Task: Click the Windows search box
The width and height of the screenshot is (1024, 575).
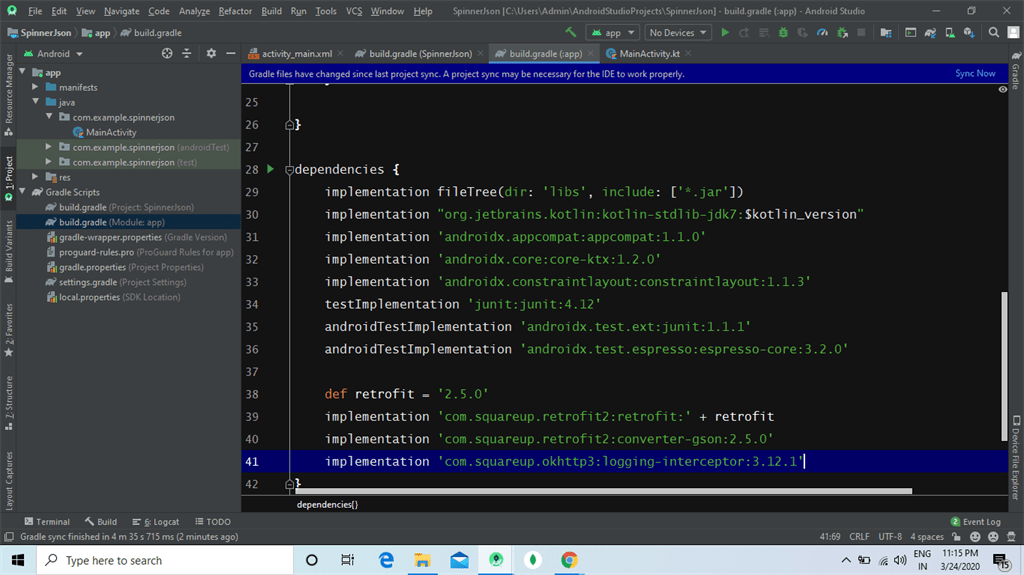Action: pos(165,560)
